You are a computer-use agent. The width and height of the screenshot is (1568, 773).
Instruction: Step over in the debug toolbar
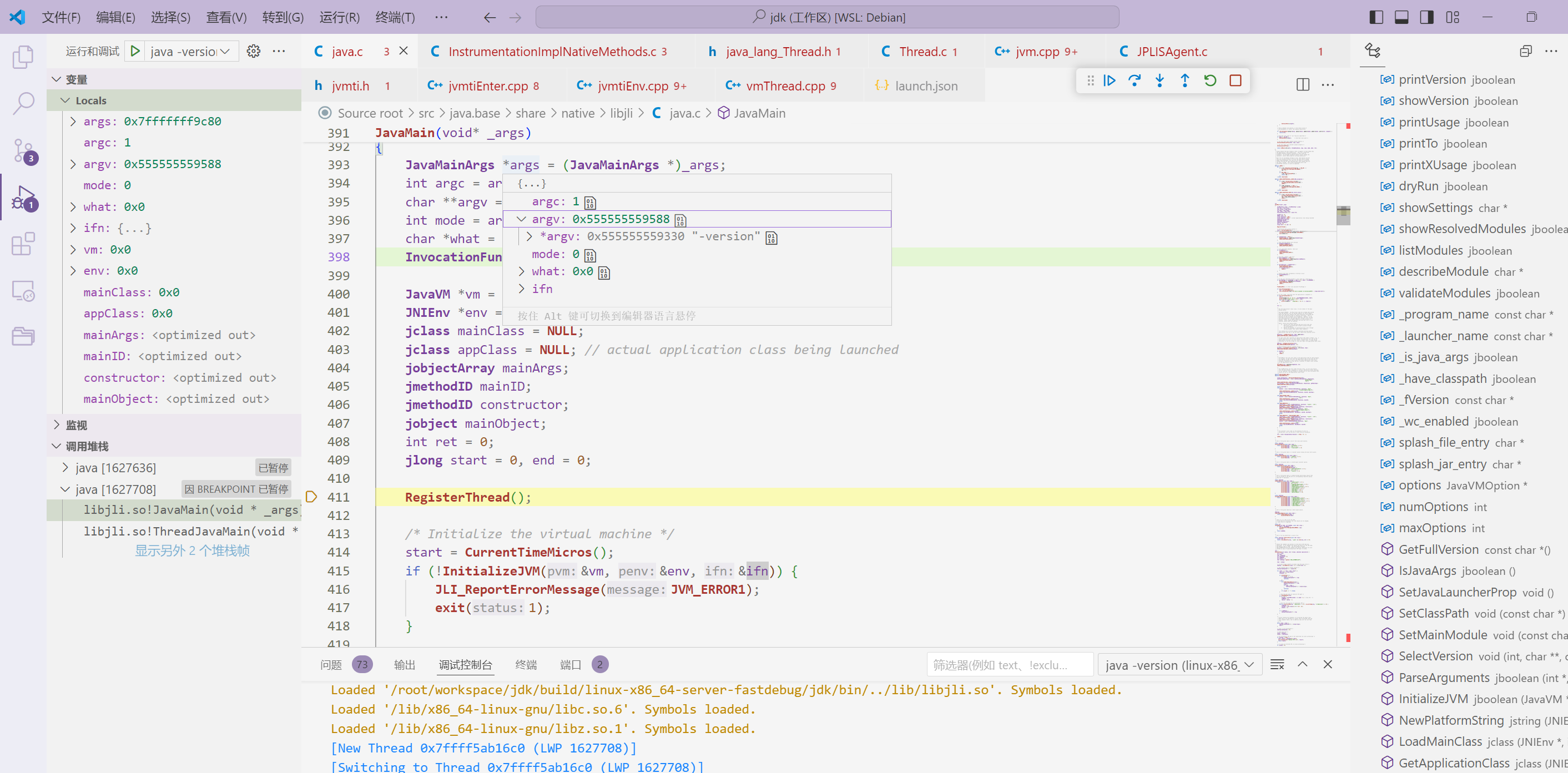click(1134, 80)
